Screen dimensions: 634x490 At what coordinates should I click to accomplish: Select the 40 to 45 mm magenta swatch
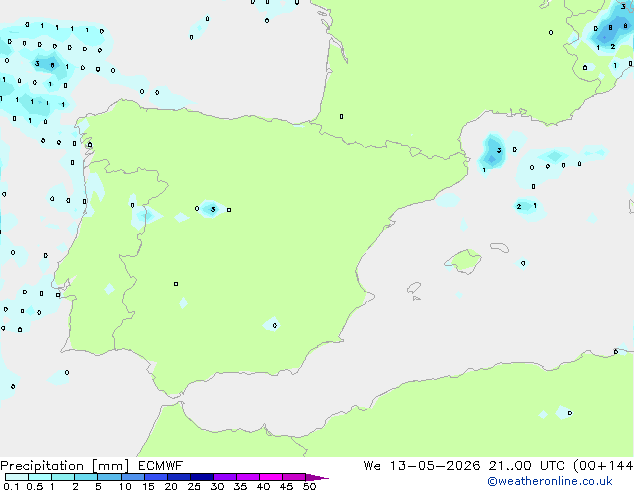271,477
